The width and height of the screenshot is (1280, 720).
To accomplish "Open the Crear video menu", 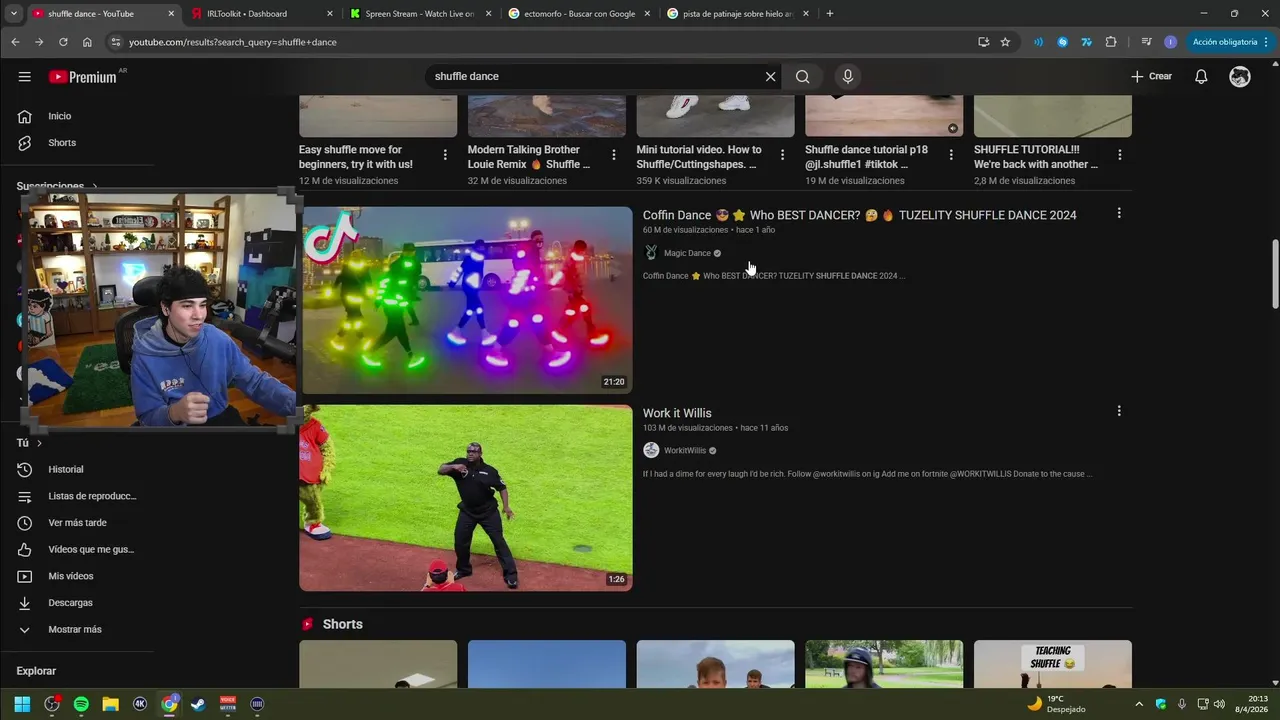I will [1151, 77].
